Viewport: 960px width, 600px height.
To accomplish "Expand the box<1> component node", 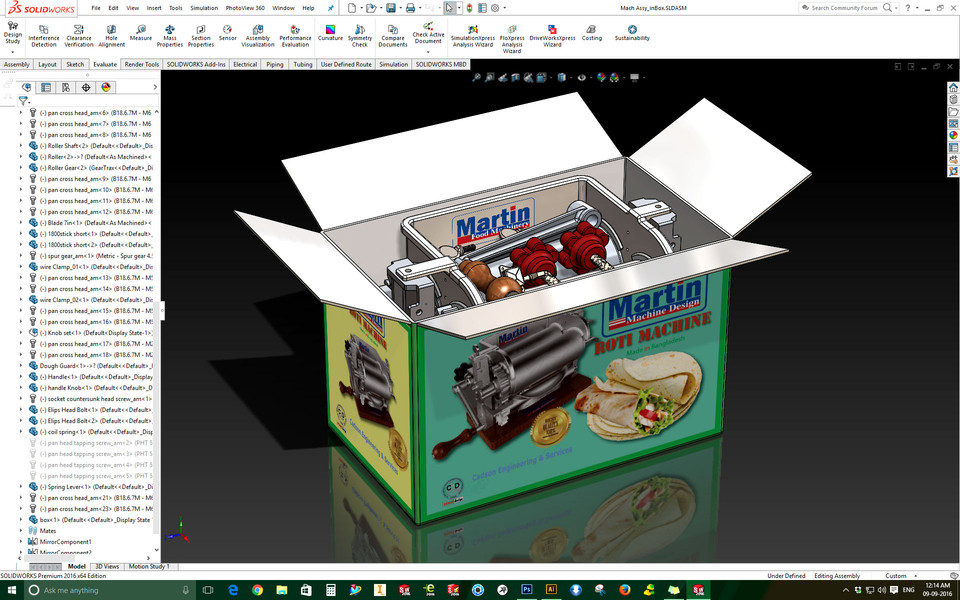I will (x=20, y=519).
